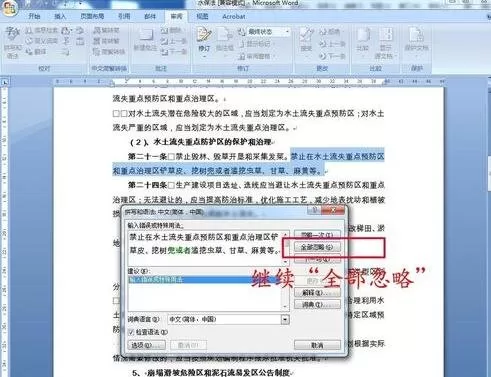This screenshot has width=491, height=377.
Task: Click the help question-mark icon in the dialog
Action: (314, 210)
